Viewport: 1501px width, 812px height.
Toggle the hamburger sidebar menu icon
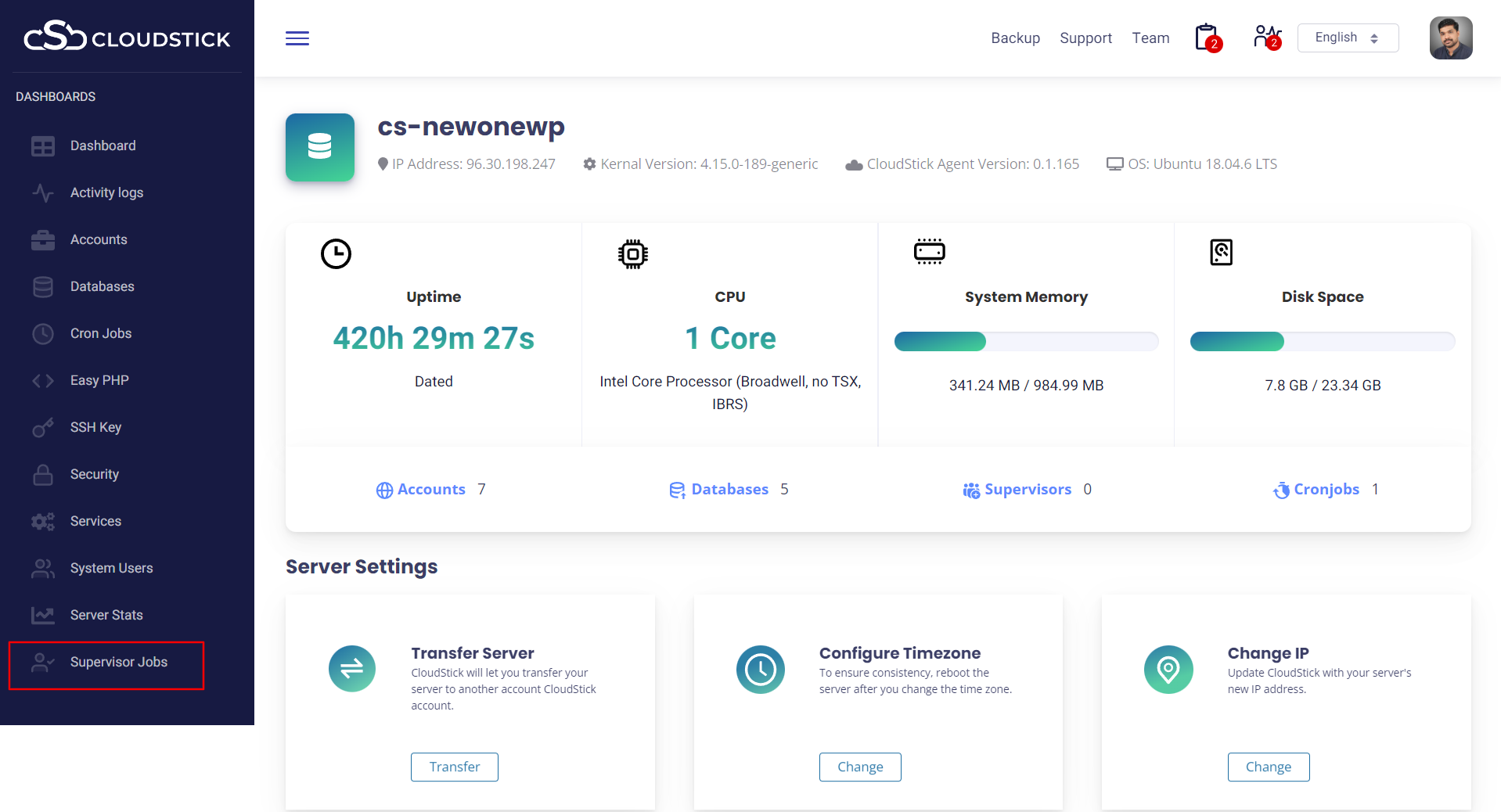click(x=297, y=38)
